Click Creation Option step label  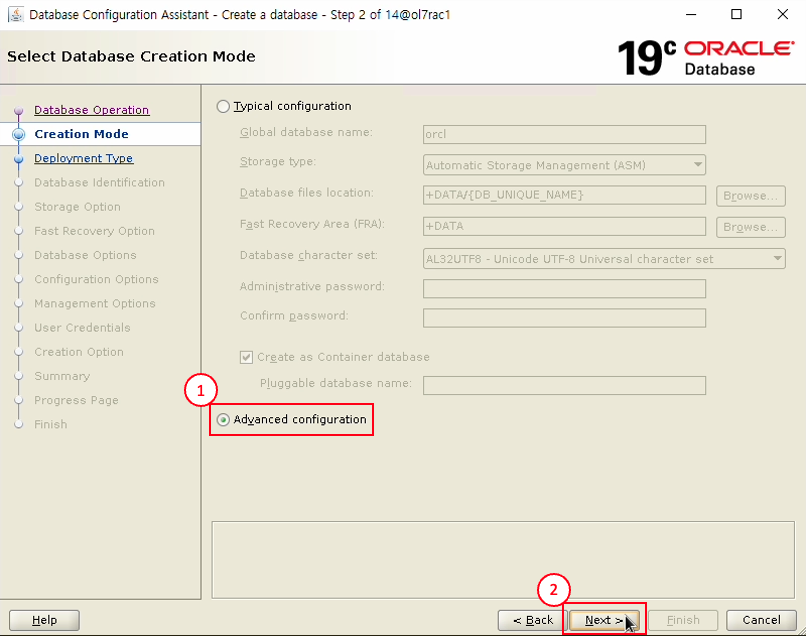point(79,352)
